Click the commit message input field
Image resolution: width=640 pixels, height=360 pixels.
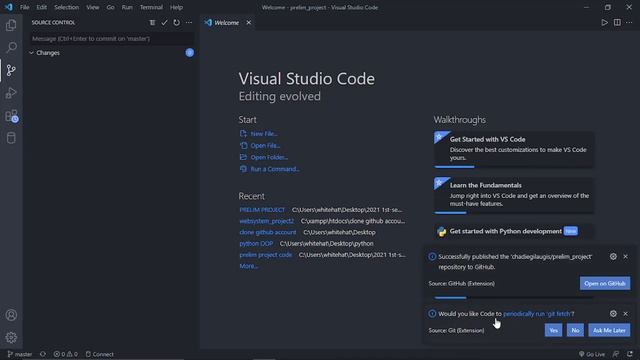pos(111,39)
